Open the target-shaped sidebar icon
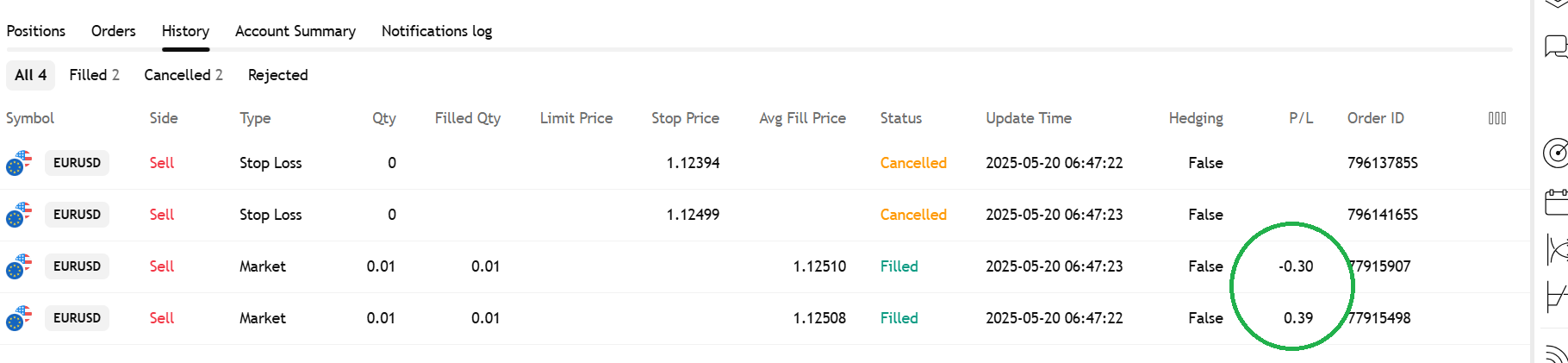Screen dimensions: 1568x363 1556,153
